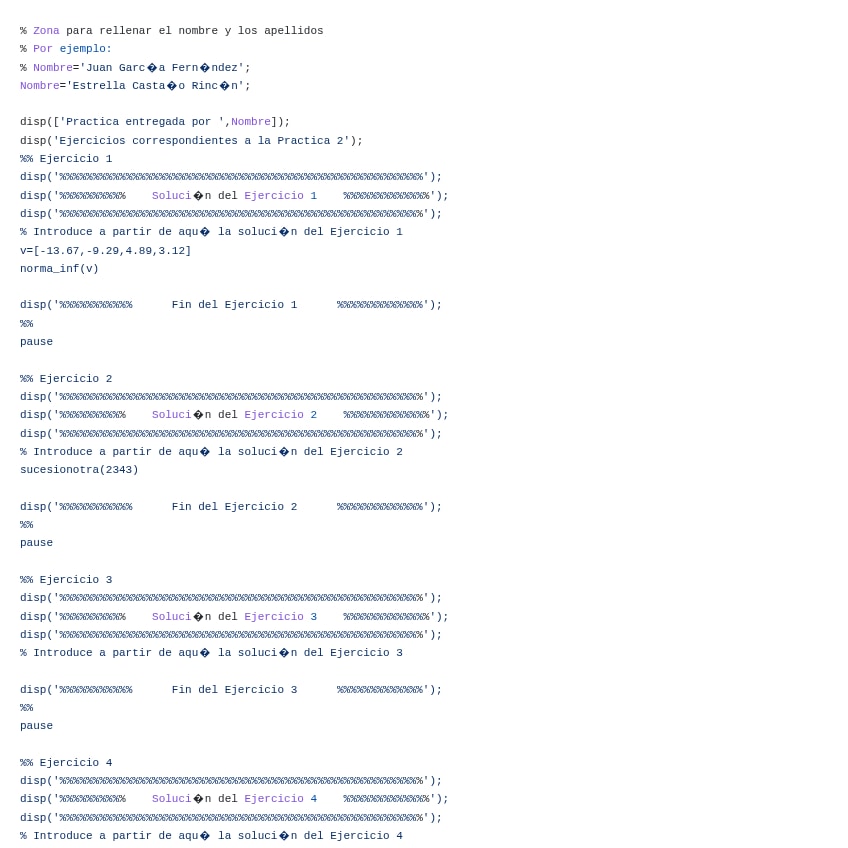Click the '%% Ejercicio 4' section header
Screen dimensions: 848x848
66,763
